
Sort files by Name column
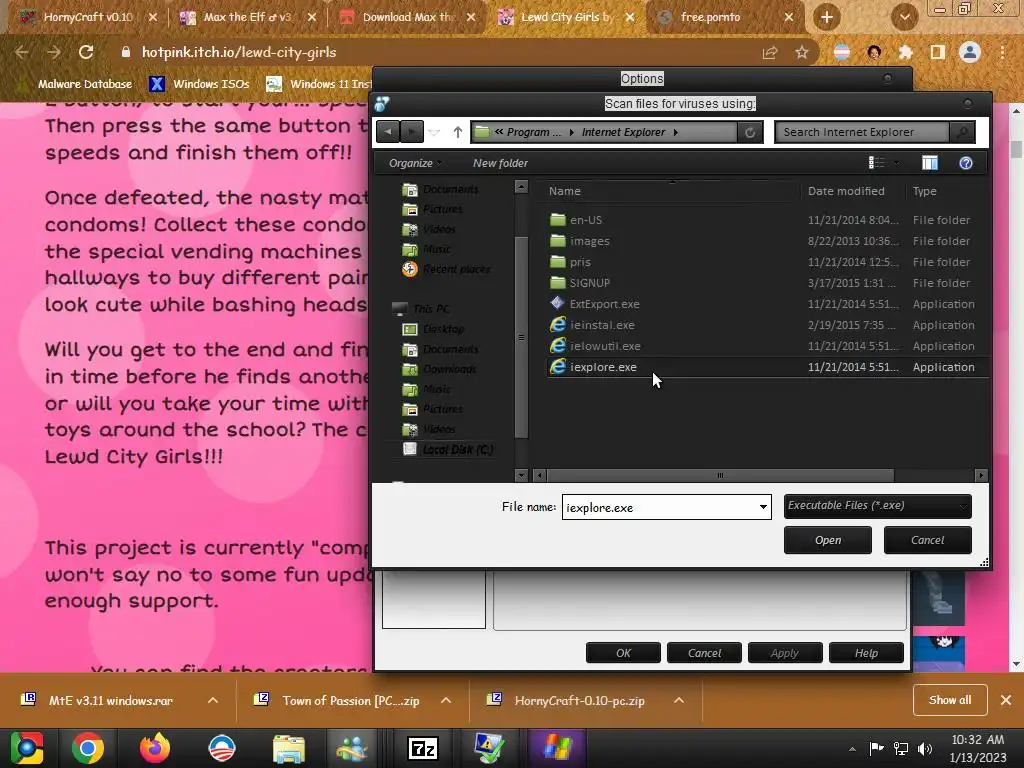(x=671, y=191)
